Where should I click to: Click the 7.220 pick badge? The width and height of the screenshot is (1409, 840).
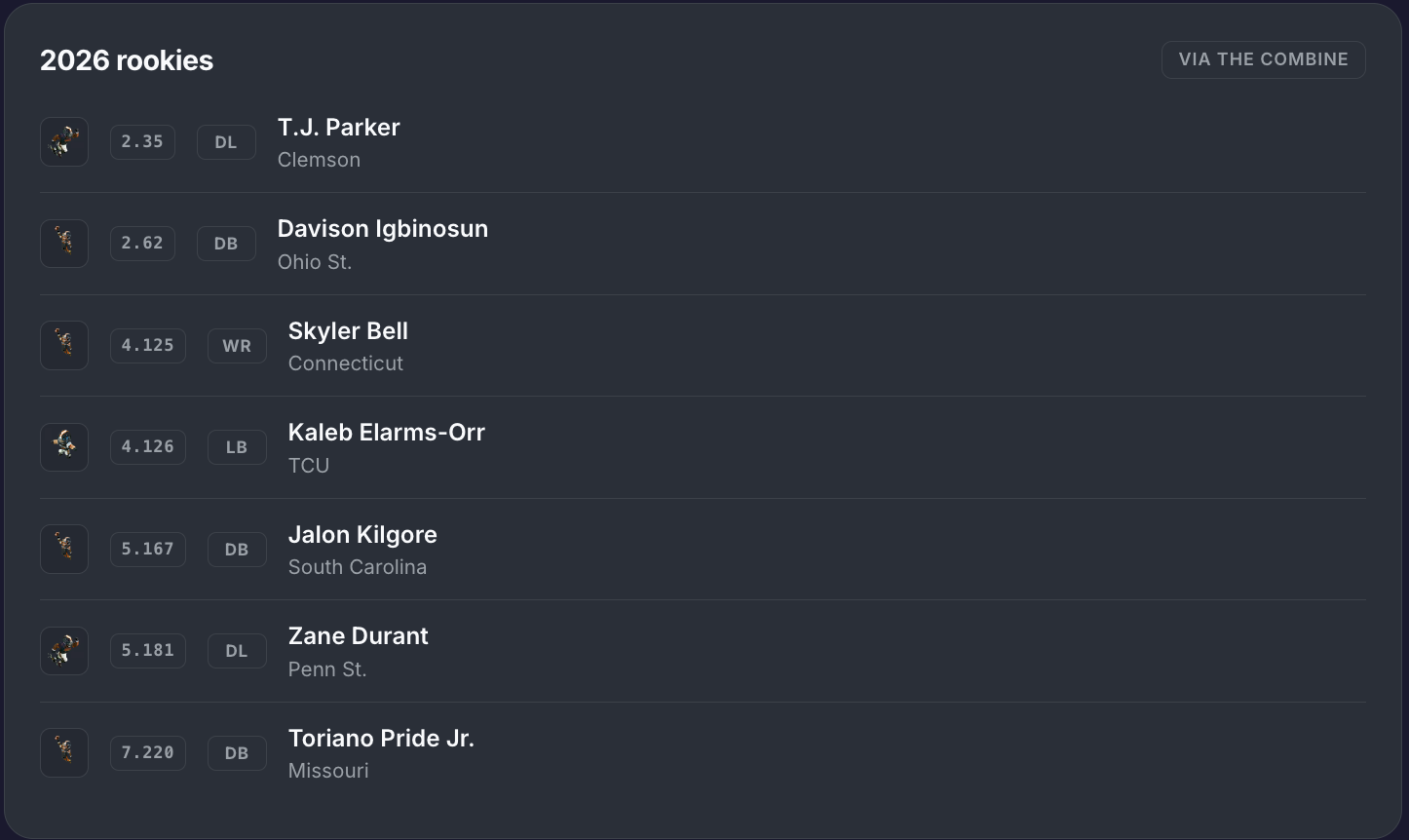[x=148, y=752]
